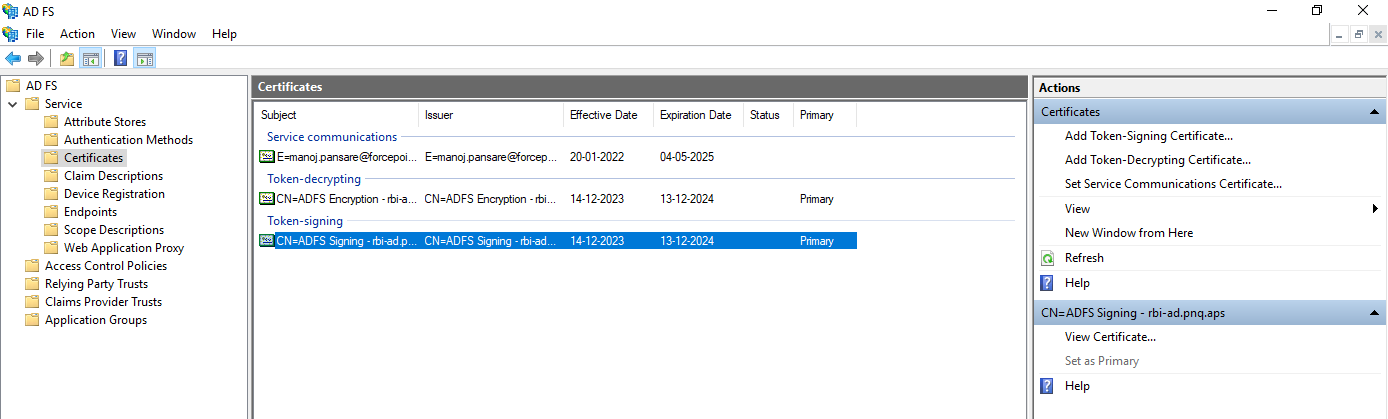This screenshot has height=419, width=1388.
Task: Select Certificates node in the tree
Action: point(94,158)
